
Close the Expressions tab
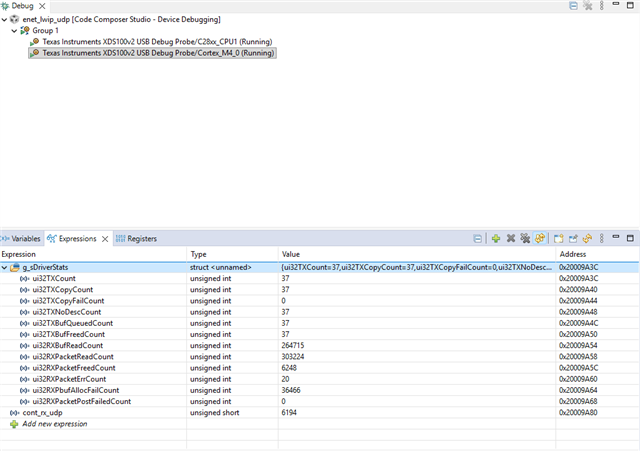click(x=105, y=239)
